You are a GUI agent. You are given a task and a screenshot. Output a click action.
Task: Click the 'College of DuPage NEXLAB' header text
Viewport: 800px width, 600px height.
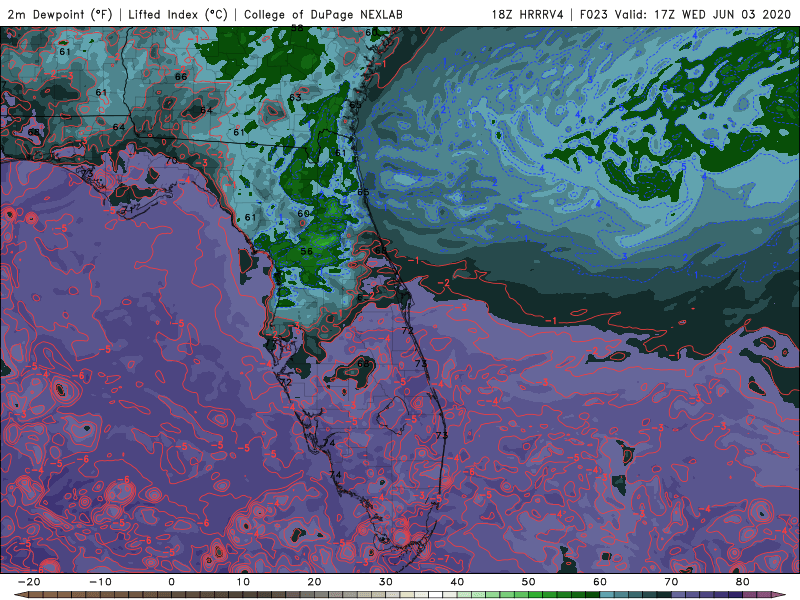click(x=323, y=14)
